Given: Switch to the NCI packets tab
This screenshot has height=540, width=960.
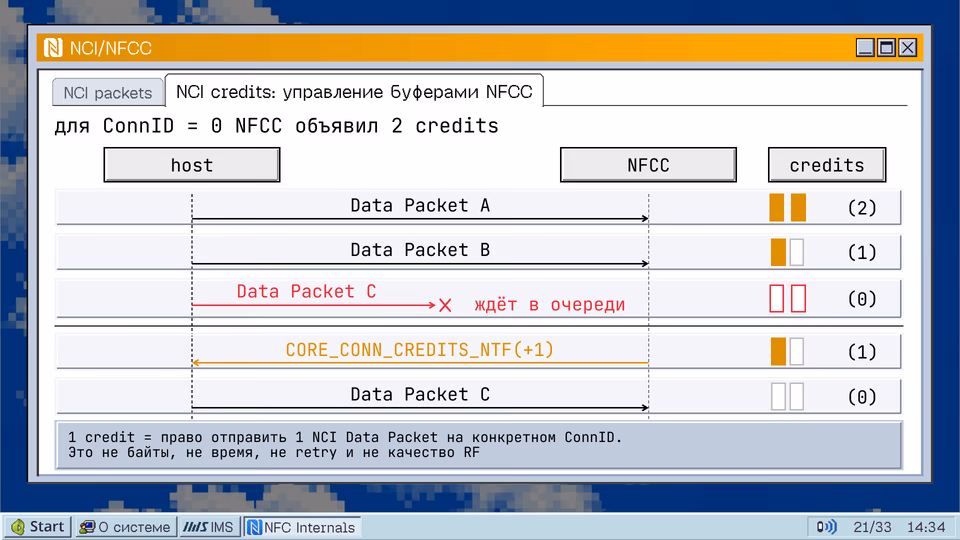Looking at the screenshot, I should (x=108, y=93).
